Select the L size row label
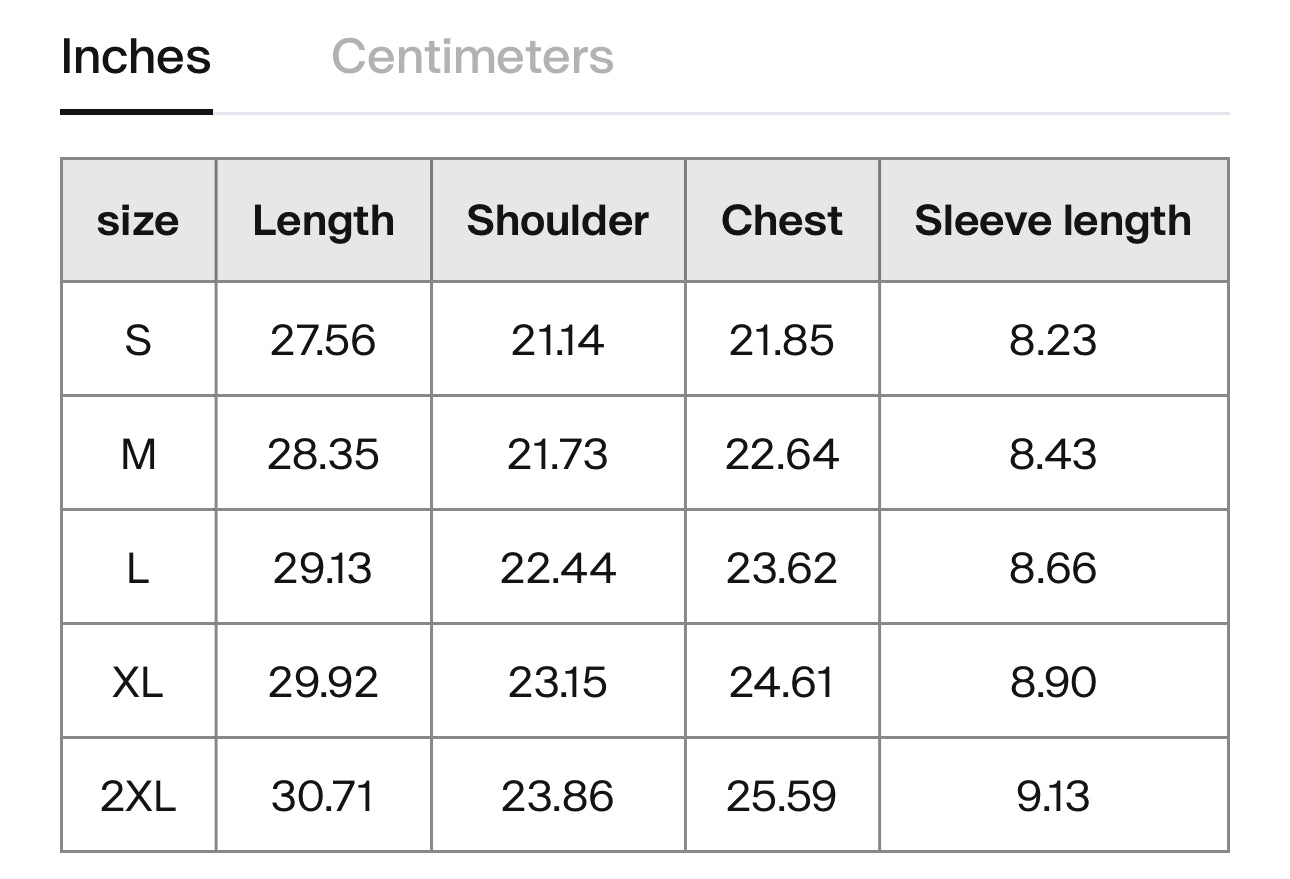The height and width of the screenshot is (879, 1290). (x=138, y=568)
